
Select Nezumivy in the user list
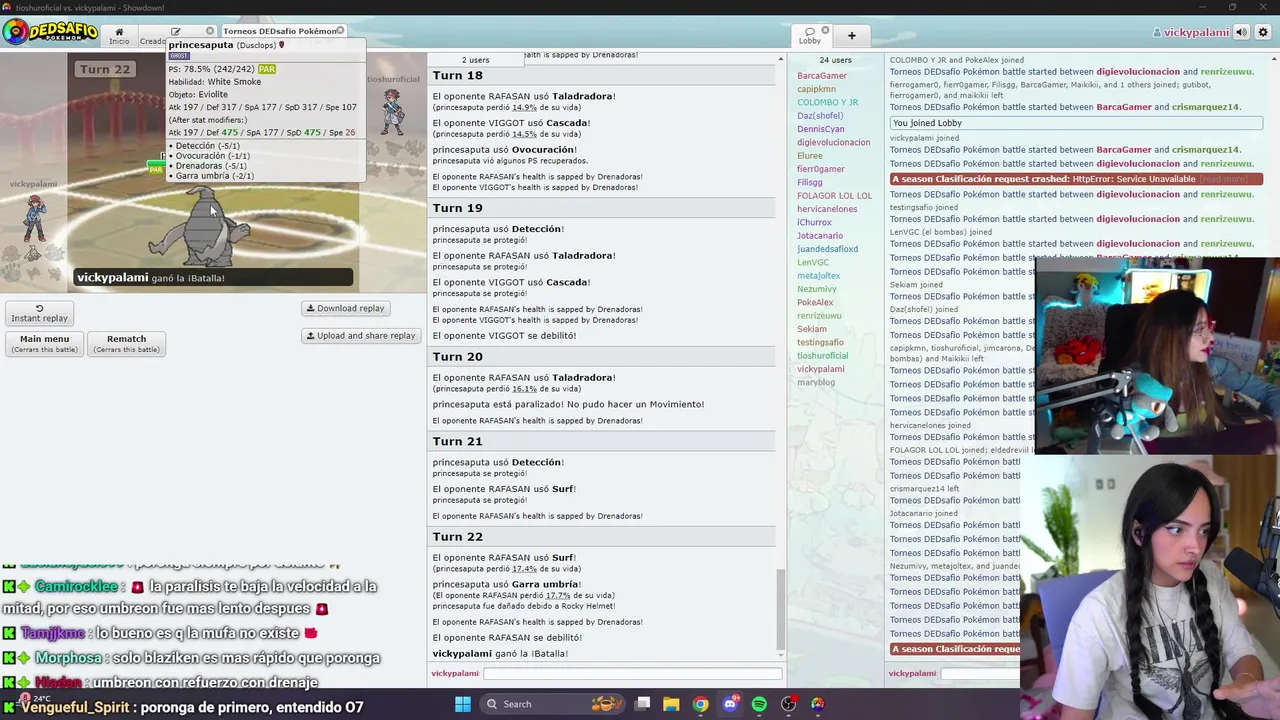point(816,289)
